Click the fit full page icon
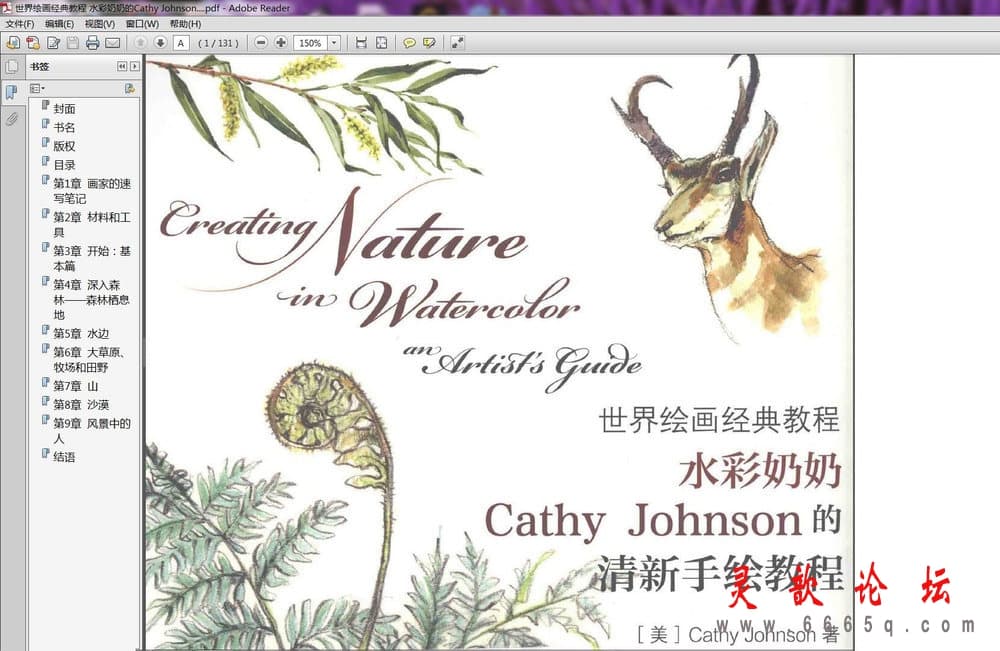This screenshot has width=1000, height=651. [381, 43]
